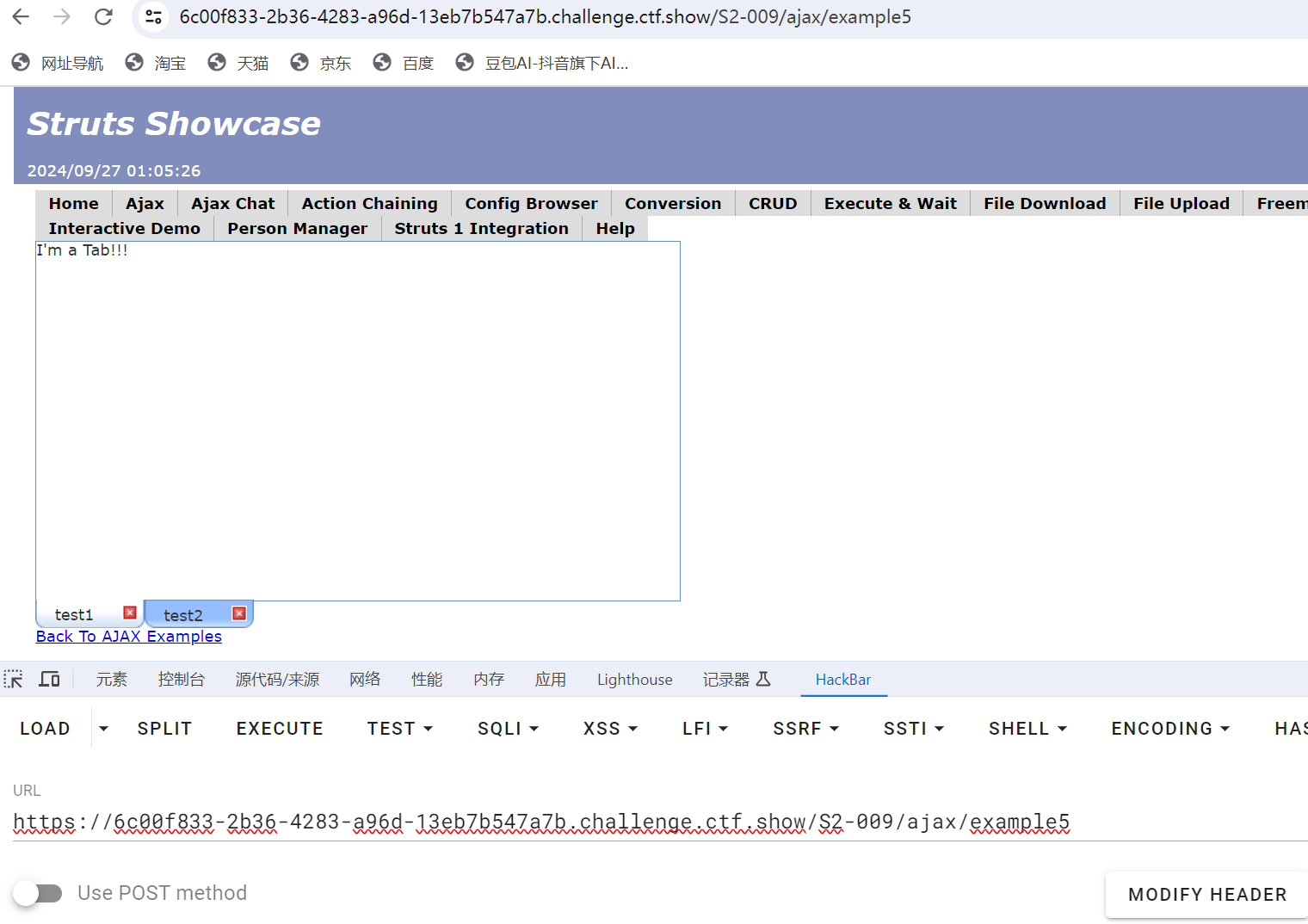Open the ENCODING dropdown
This screenshot has width=1308, height=924.
(1171, 729)
